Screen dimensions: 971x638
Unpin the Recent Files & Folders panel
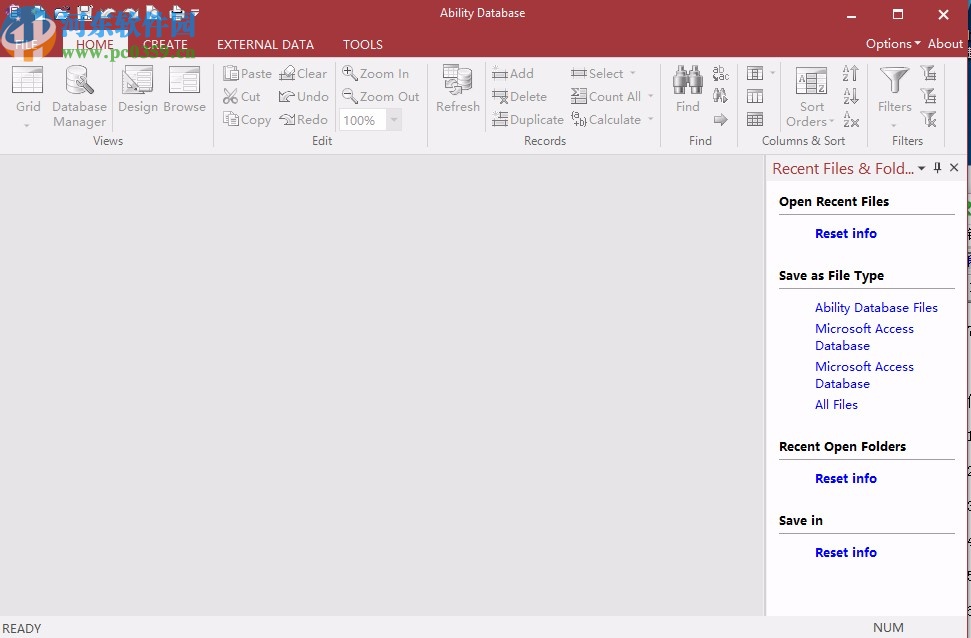tap(937, 168)
